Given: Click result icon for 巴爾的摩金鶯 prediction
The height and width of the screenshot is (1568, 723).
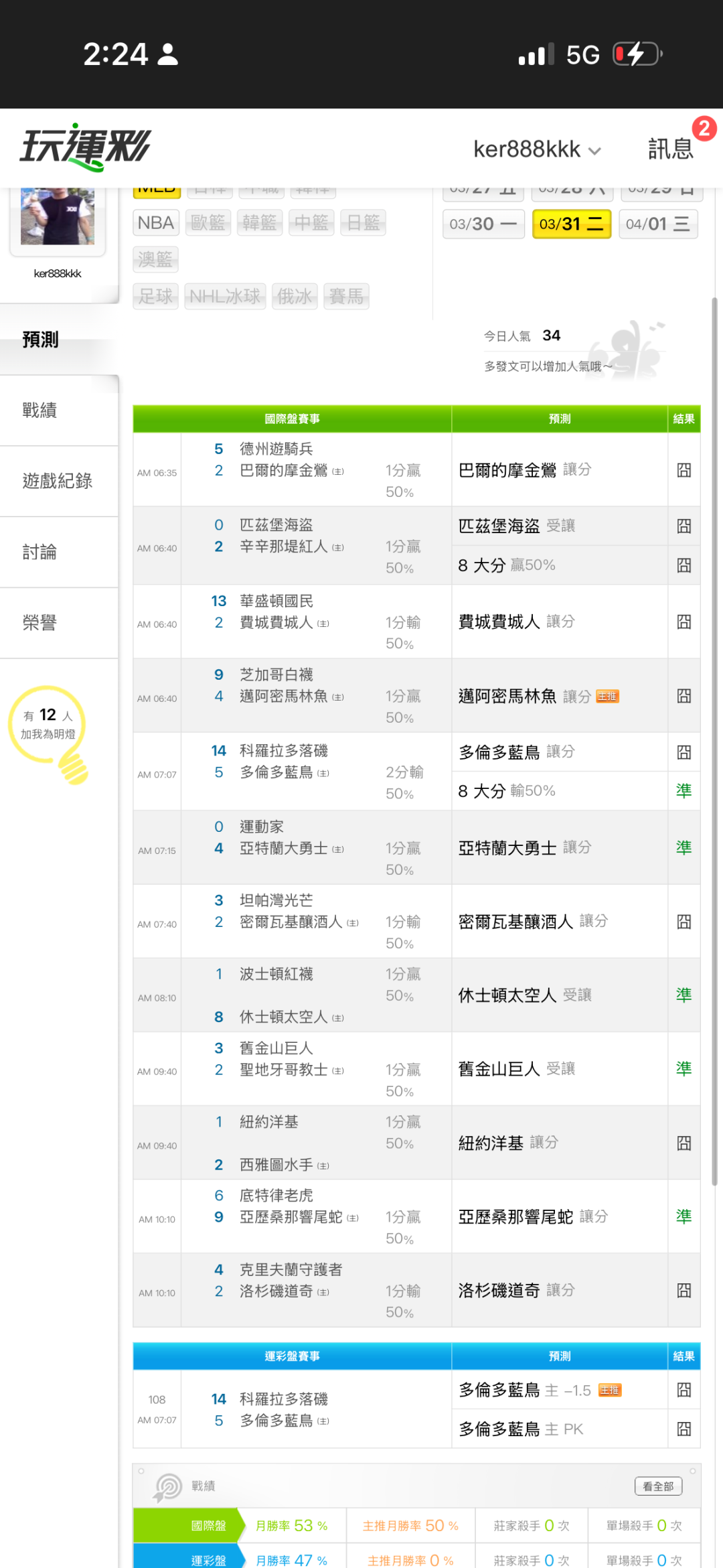Looking at the screenshot, I should point(684,470).
